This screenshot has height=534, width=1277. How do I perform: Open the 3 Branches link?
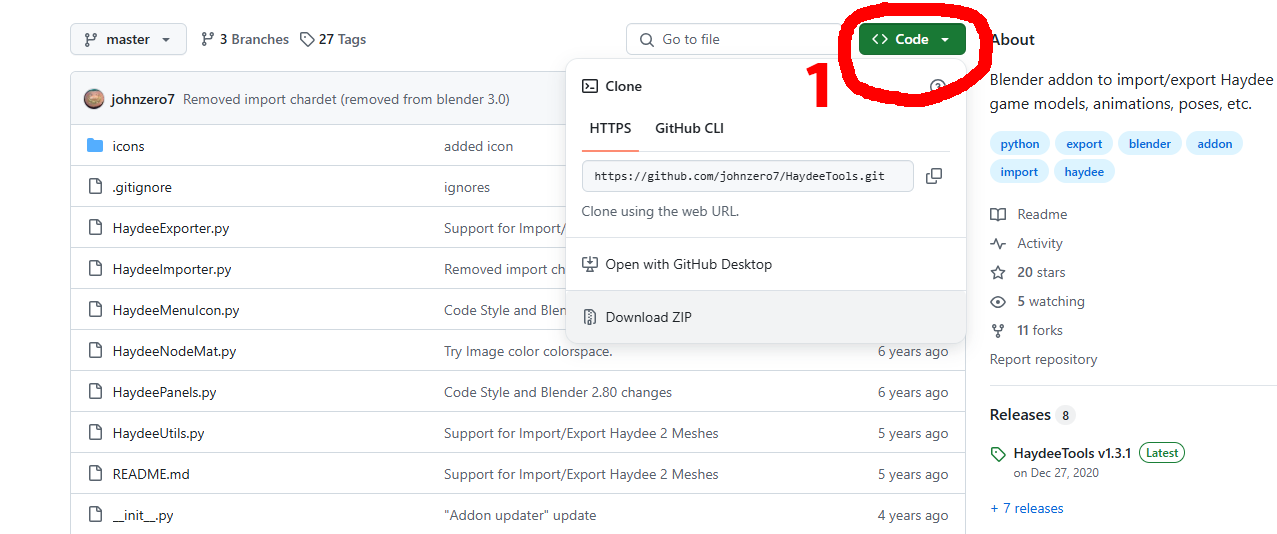245,39
